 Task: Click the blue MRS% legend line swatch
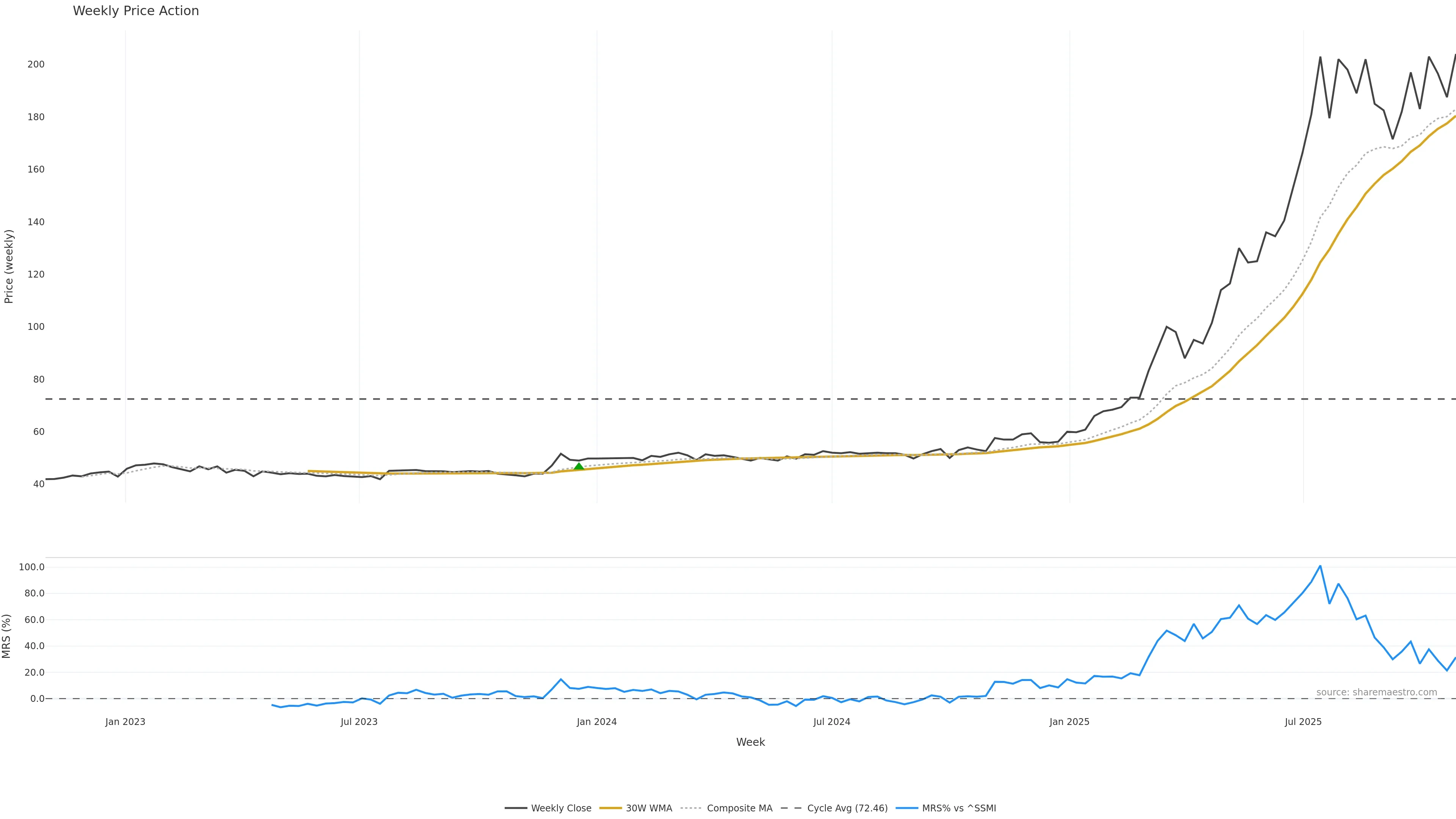click(907, 808)
